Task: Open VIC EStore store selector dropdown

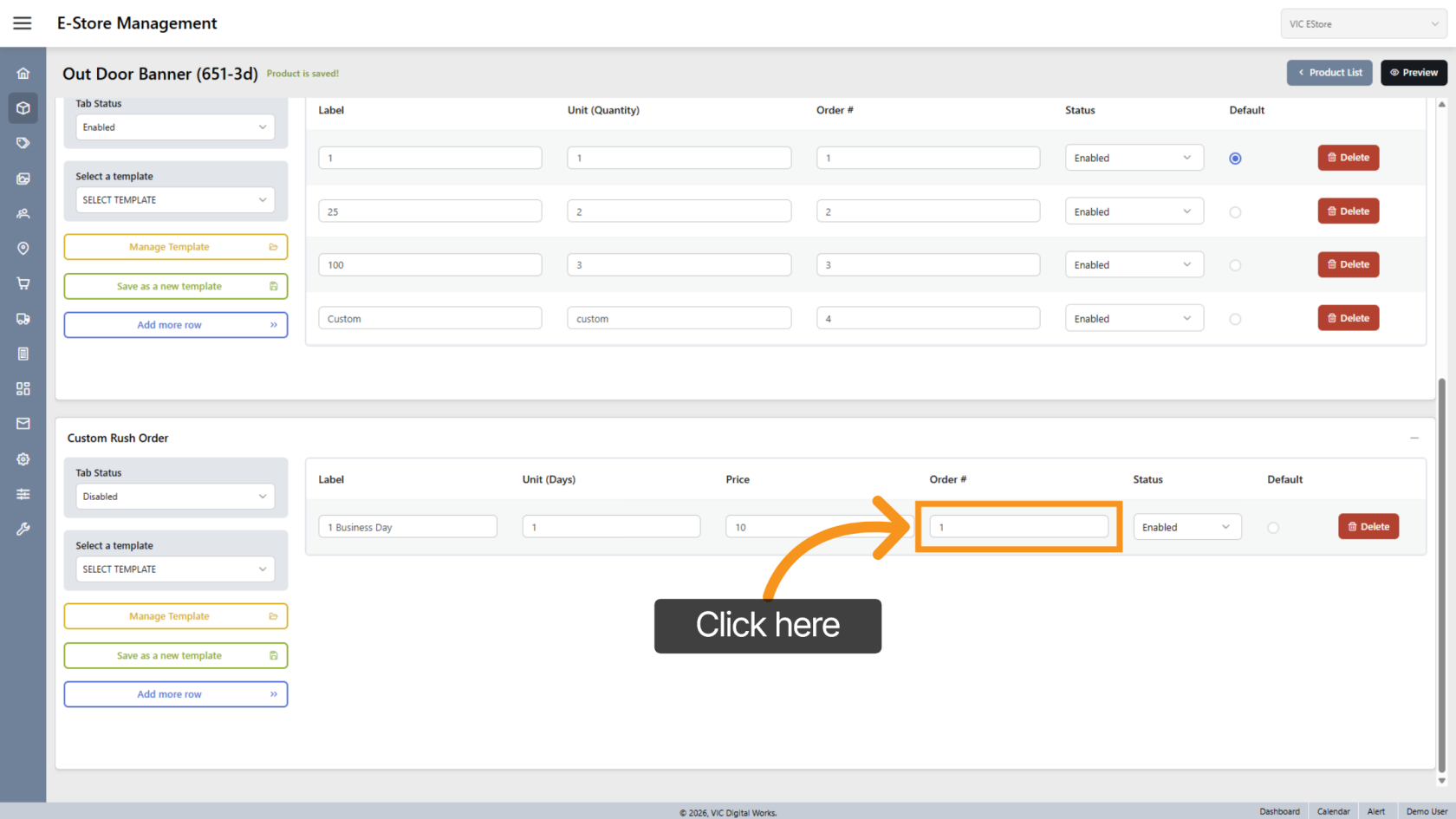Action: (1363, 24)
